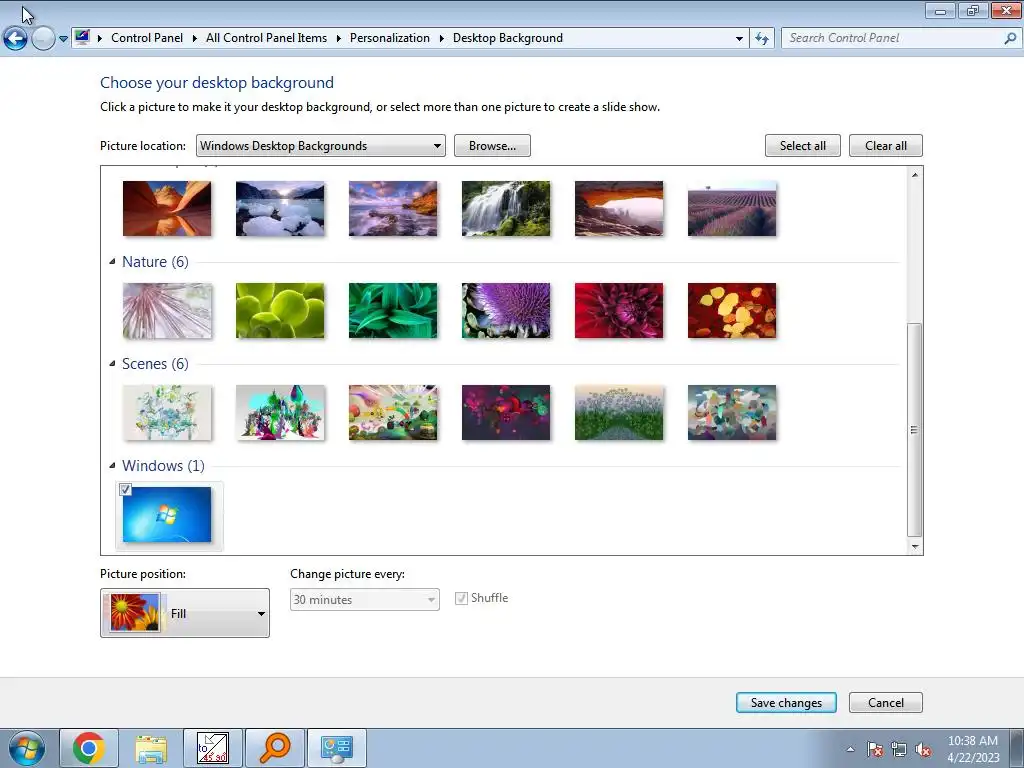The height and width of the screenshot is (768, 1024).
Task: Open the recent pages dropdown arrow
Action: pos(63,39)
